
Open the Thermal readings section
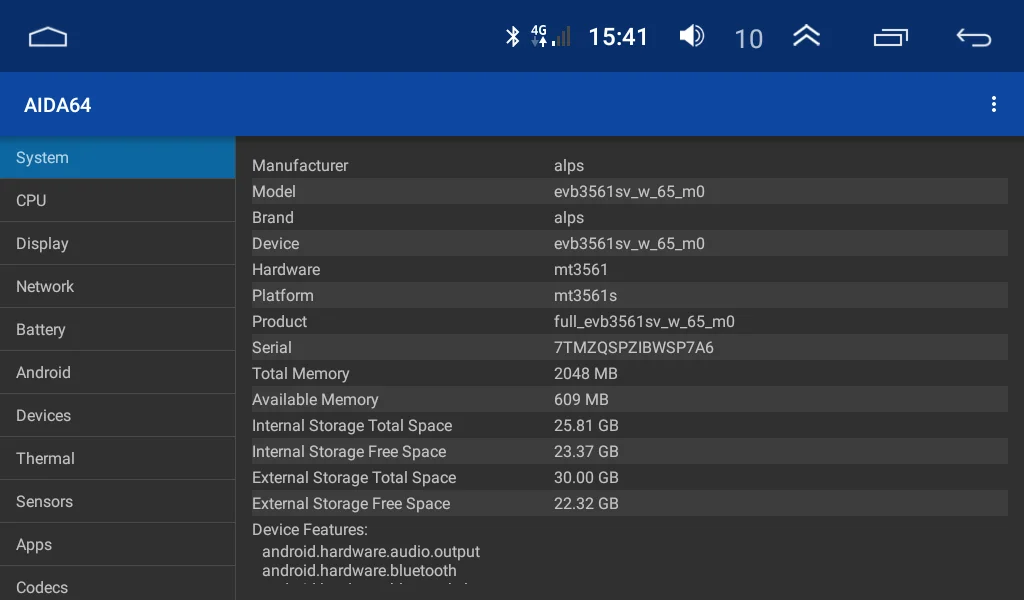[x=117, y=459]
